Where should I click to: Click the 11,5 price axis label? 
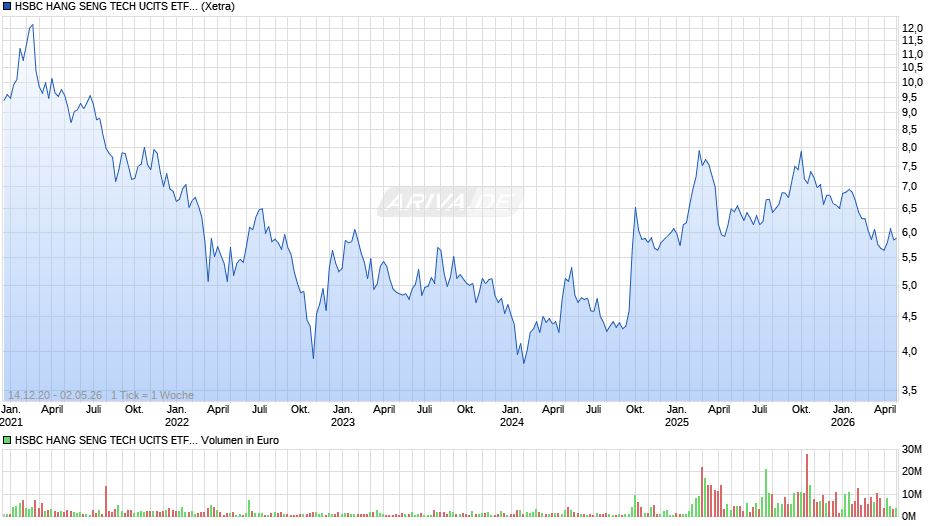pyautogui.click(x=912, y=41)
